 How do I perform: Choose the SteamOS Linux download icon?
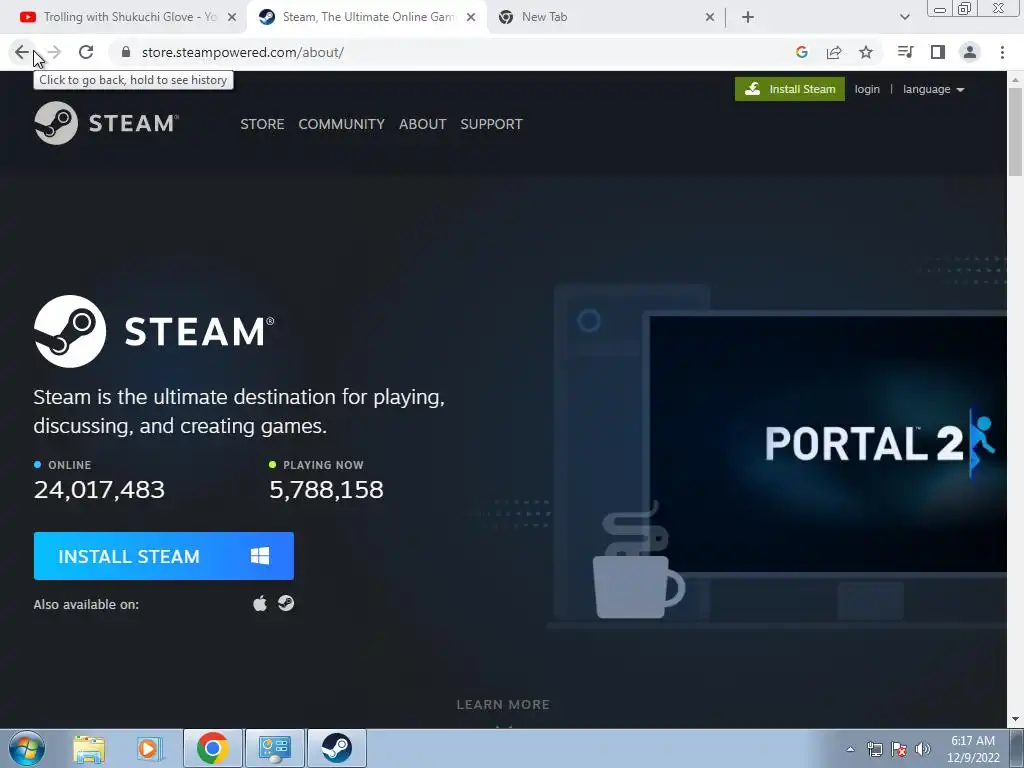tap(286, 603)
